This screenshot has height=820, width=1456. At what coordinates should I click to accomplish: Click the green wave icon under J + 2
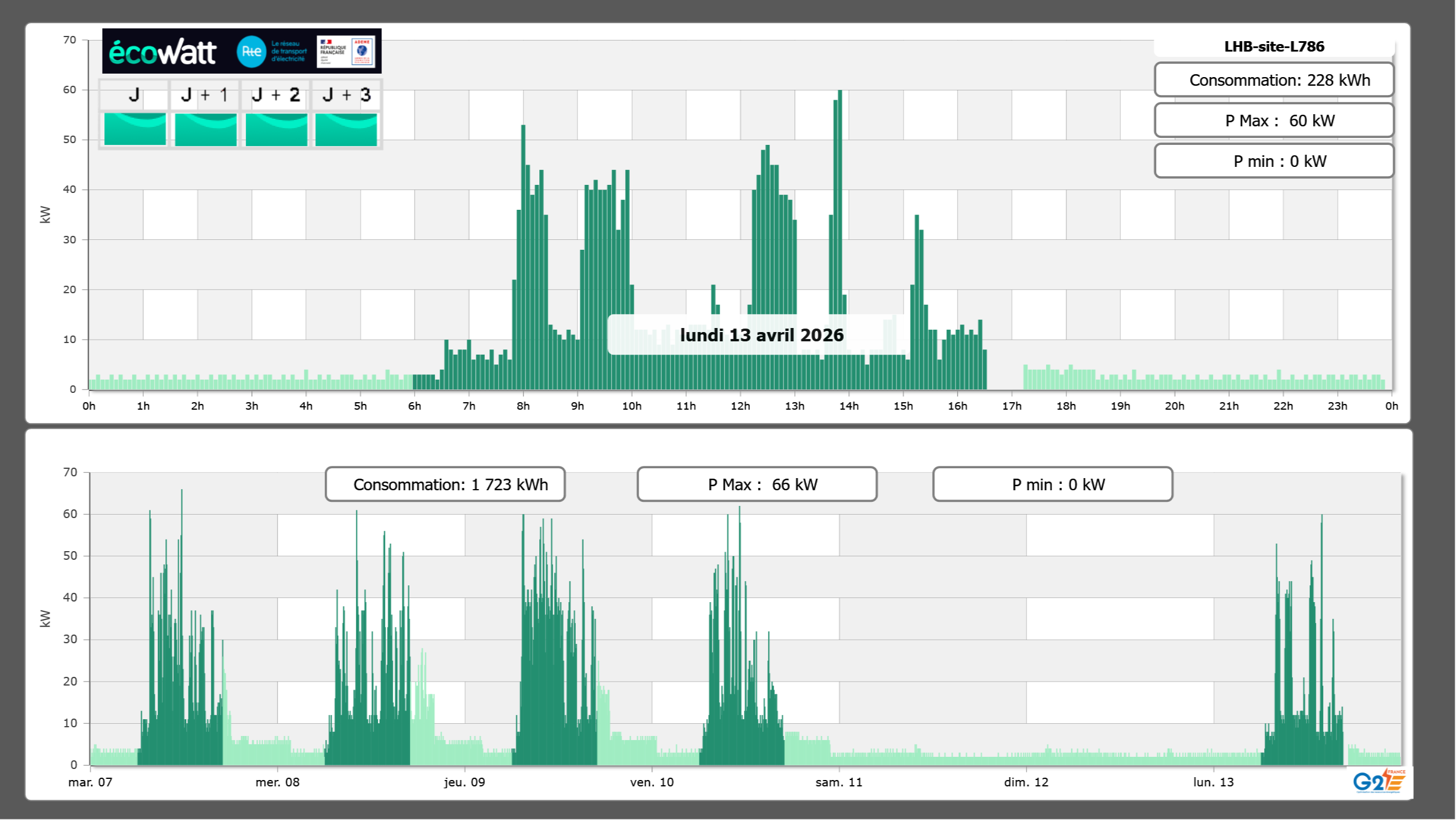[277, 129]
